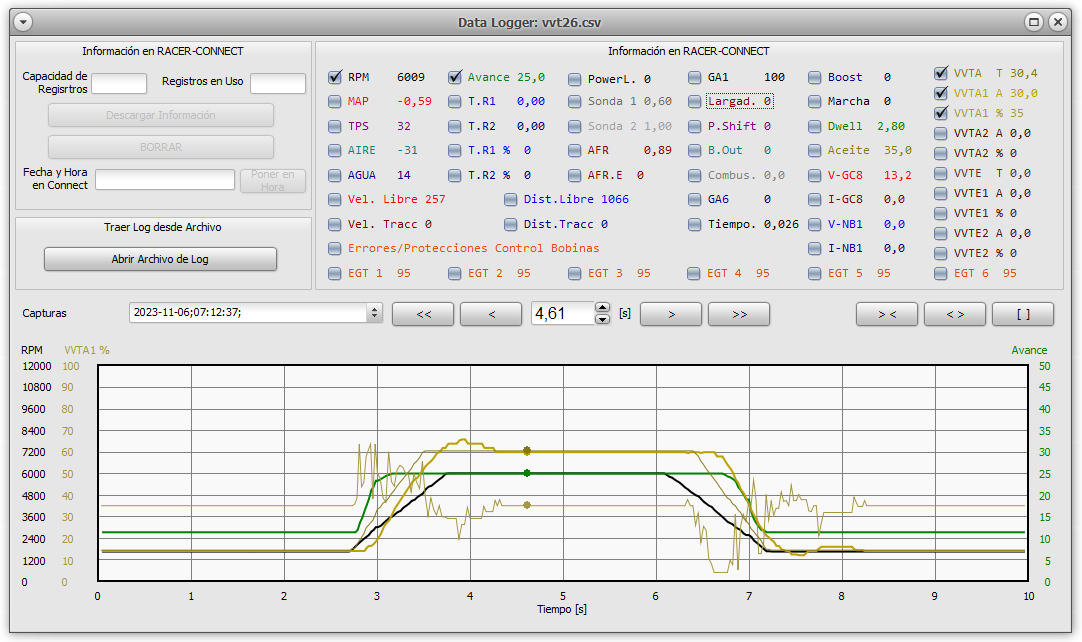Click the Descargar Información button
The height and width of the screenshot is (642, 1082).
tap(161, 115)
